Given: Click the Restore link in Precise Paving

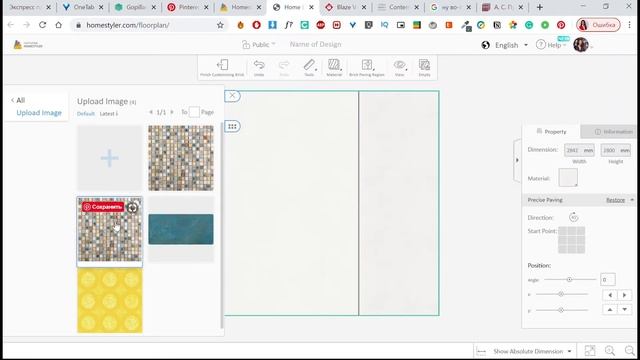Looking at the screenshot, I should (x=615, y=200).
